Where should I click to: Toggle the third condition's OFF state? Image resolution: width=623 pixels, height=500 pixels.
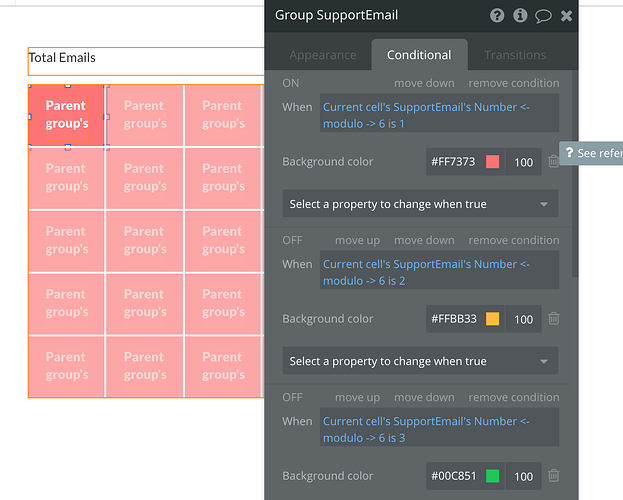[292, 397]
